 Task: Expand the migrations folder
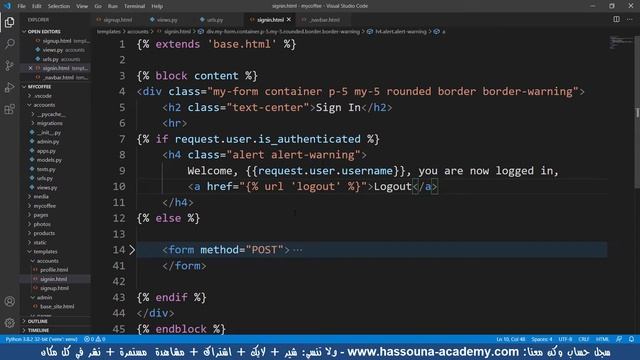click(x=50, y=123)
